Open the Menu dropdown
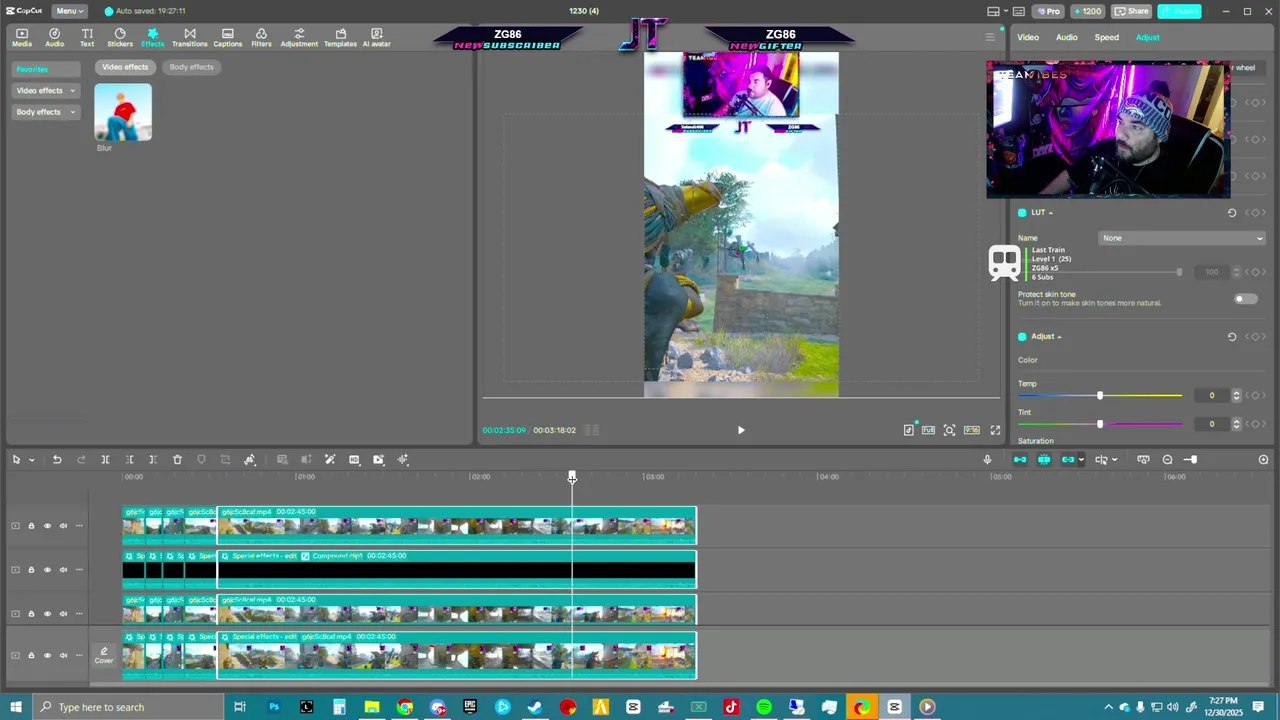Viewport: 1280px width, 720px height. (68, 11)
